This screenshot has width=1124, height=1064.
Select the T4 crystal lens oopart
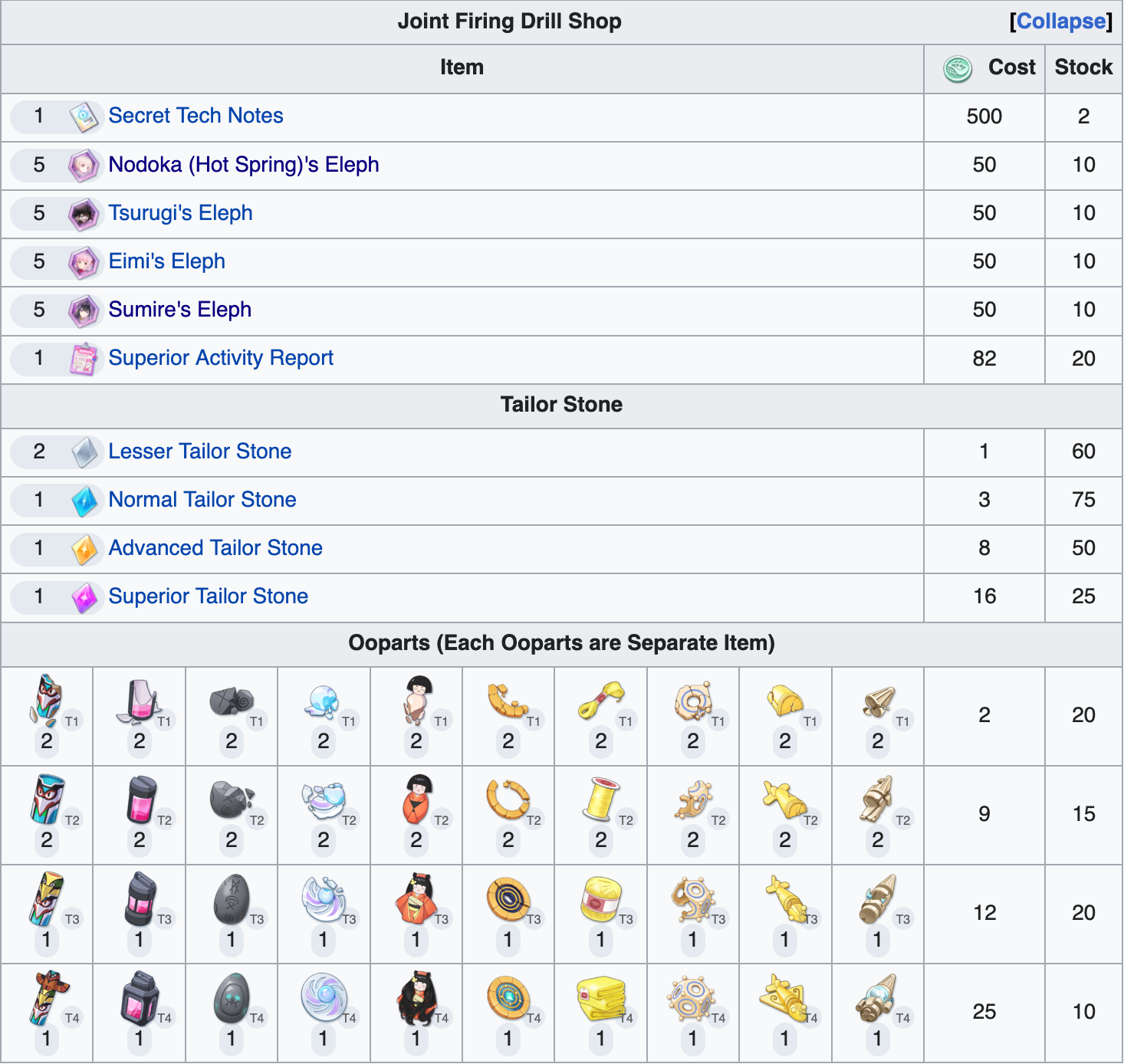(324, 997)
